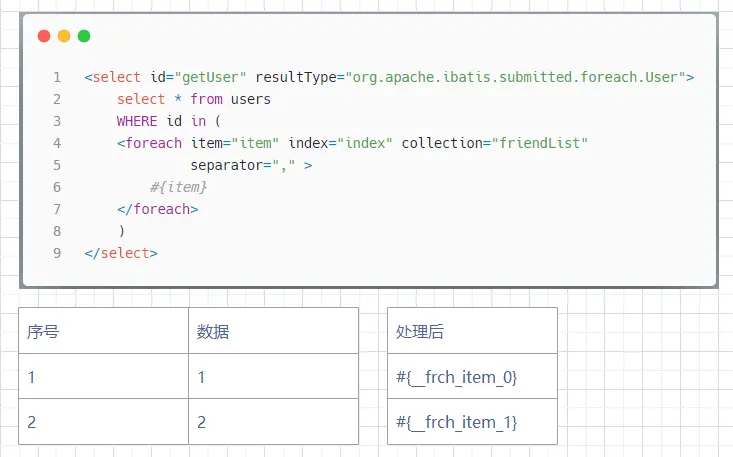Click the 'WHERE' keyword on line 3
Image resolution: width=733 pixels, height=457 pixels.
[x=137, y=121]
